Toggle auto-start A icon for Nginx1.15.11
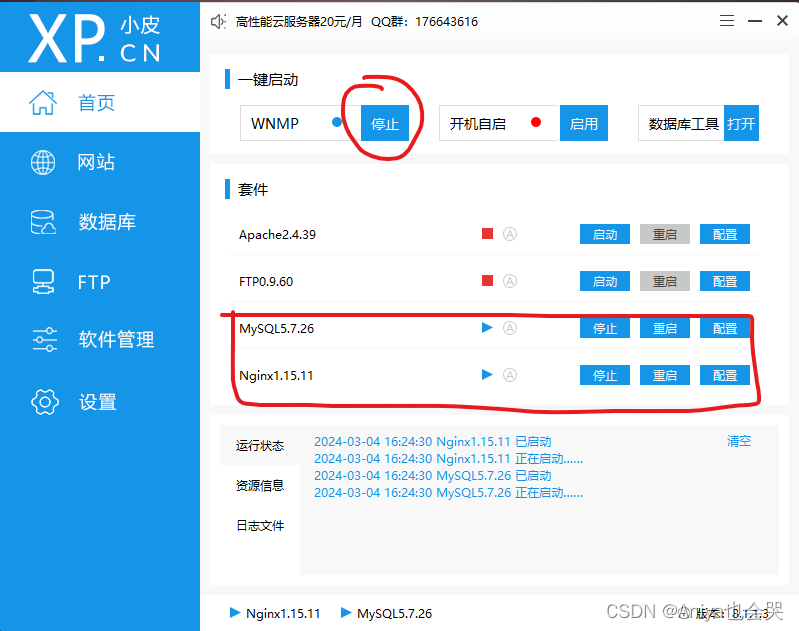The height and width of the screenshot is (631, 799). click(x=510, y=375)
